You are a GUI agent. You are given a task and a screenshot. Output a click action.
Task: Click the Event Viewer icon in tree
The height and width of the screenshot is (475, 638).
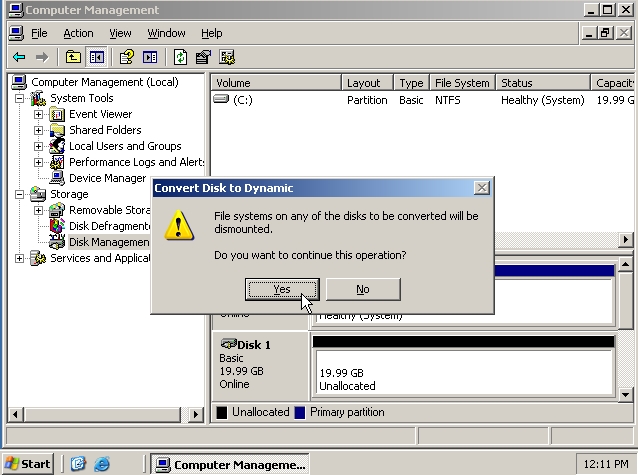57,114
